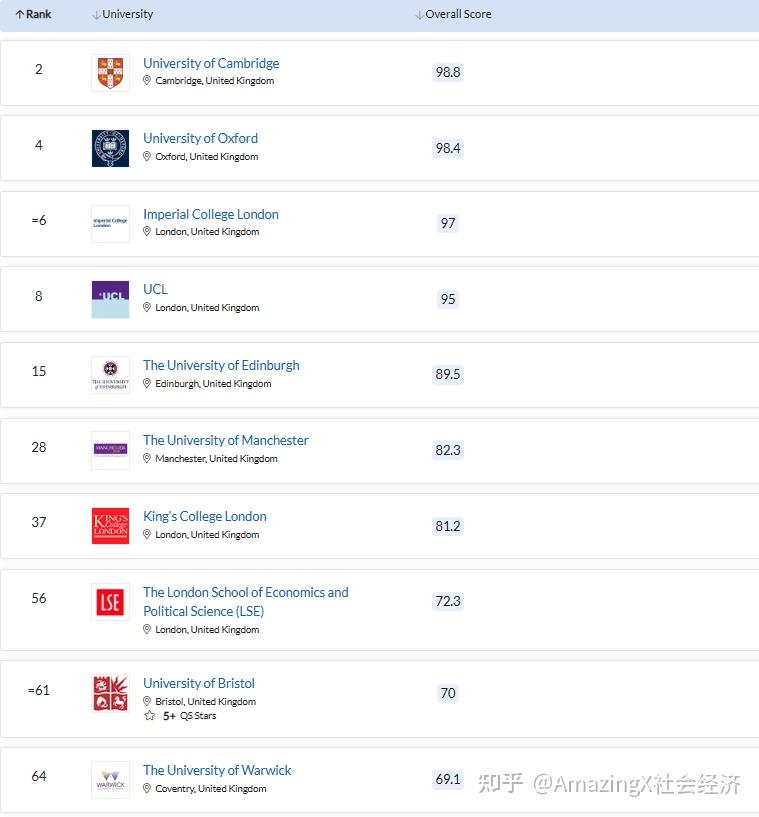Click the University of Bristol logo

coord(110,693)
